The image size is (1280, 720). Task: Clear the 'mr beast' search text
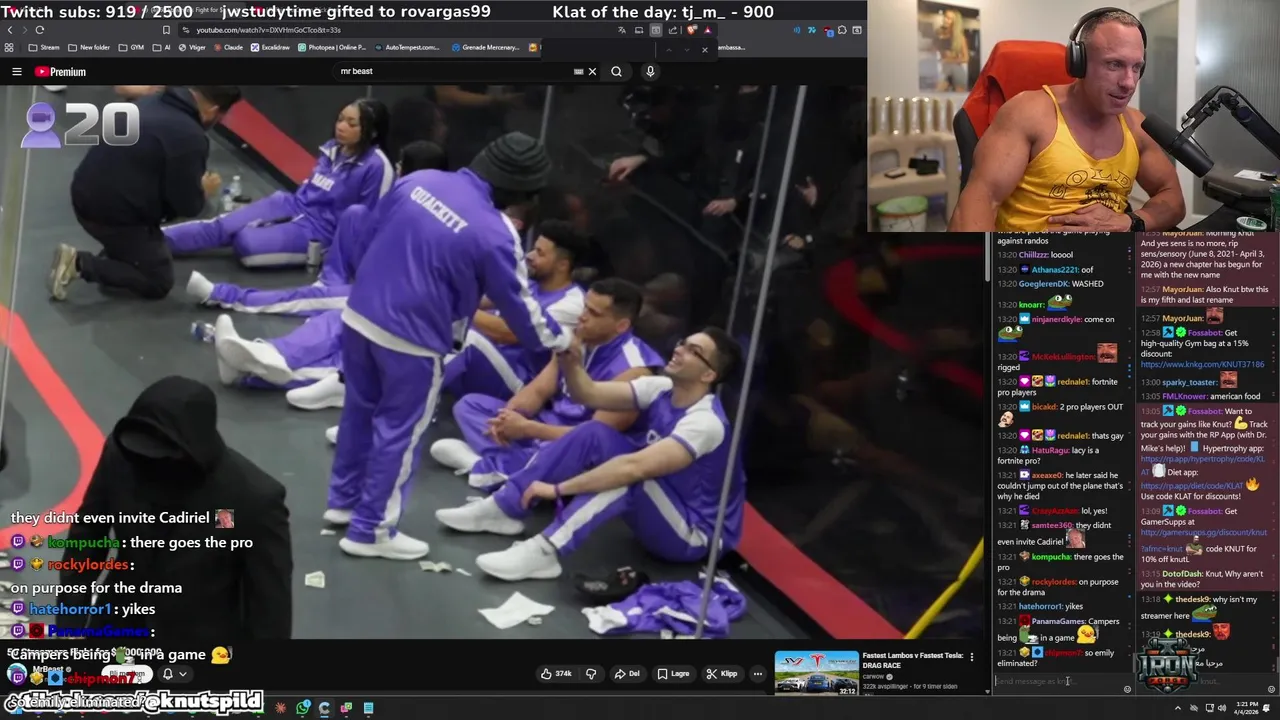(592, 72)
